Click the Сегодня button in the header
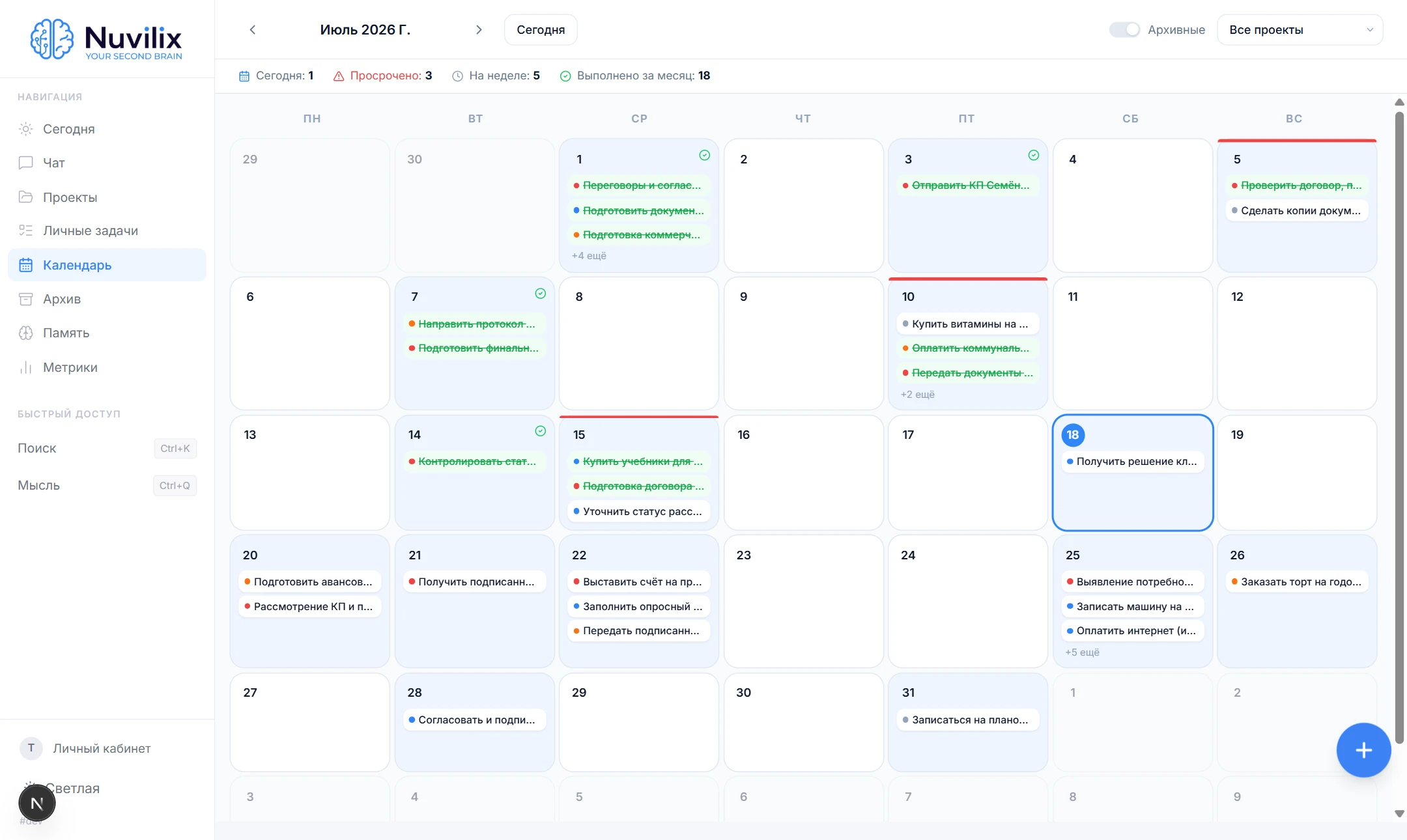Viewport: 1407px width, 840px height. 541,30
